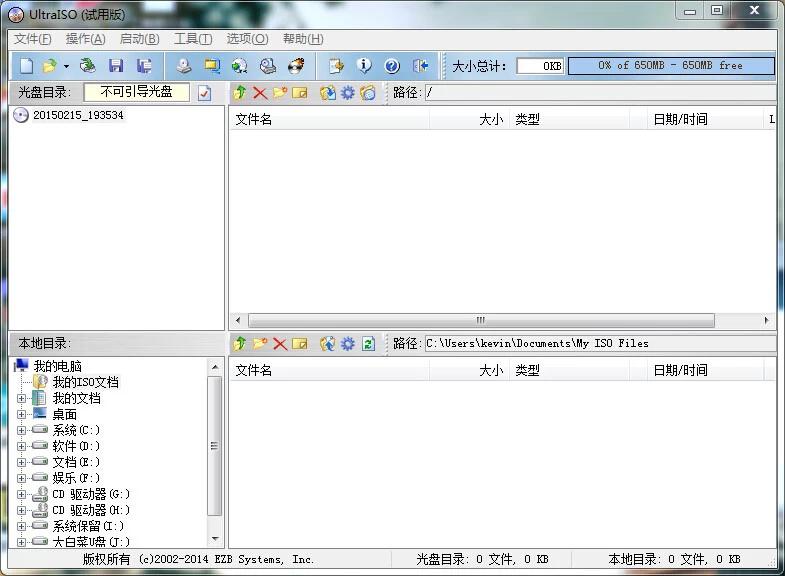Image resolution: width=785 pixels, height=576 pixels.
Task: Click the local path field My ISO Files
Action: tap(600, 344)
